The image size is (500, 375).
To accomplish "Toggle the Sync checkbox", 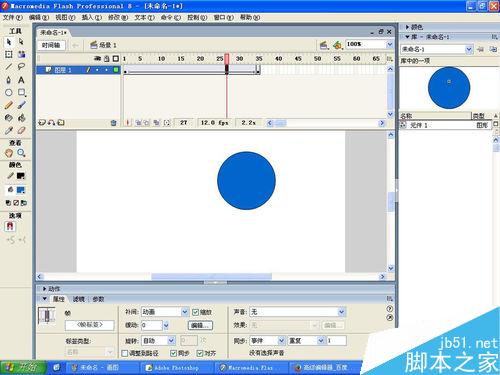I will pyautogui.click(x=173, y=353).
